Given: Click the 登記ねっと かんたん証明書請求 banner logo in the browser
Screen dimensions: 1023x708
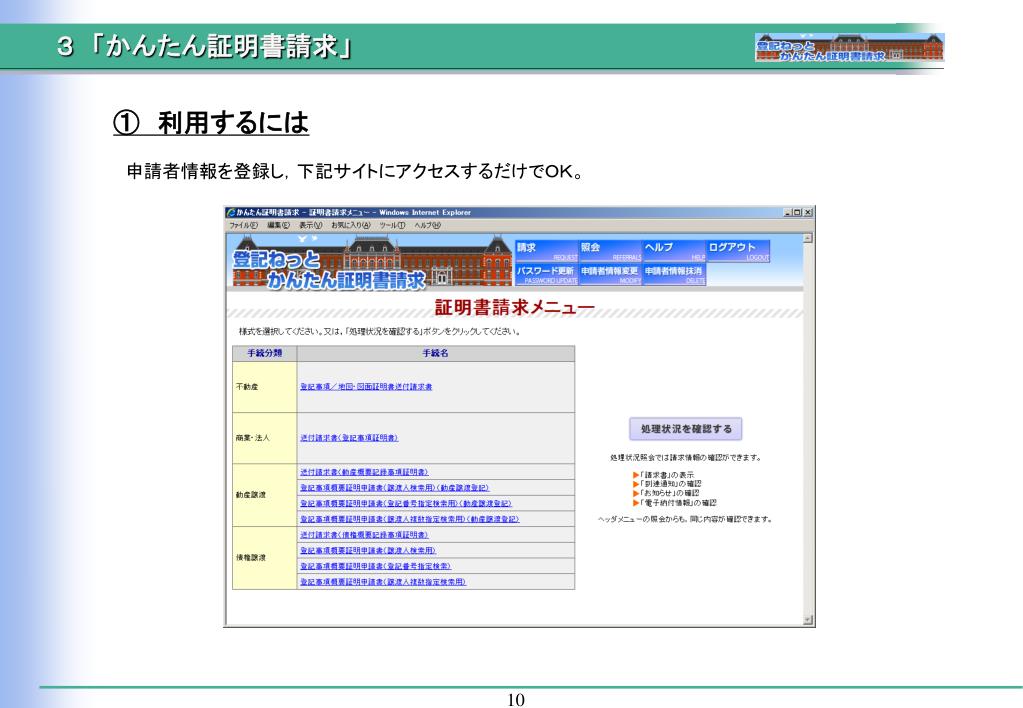Looking at the screenshot, I should pyautogui.click(x=371, y=261).
